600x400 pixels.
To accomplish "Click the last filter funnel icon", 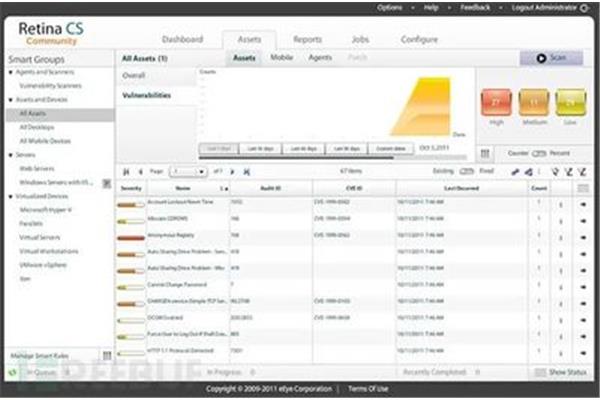I will 582,172.
